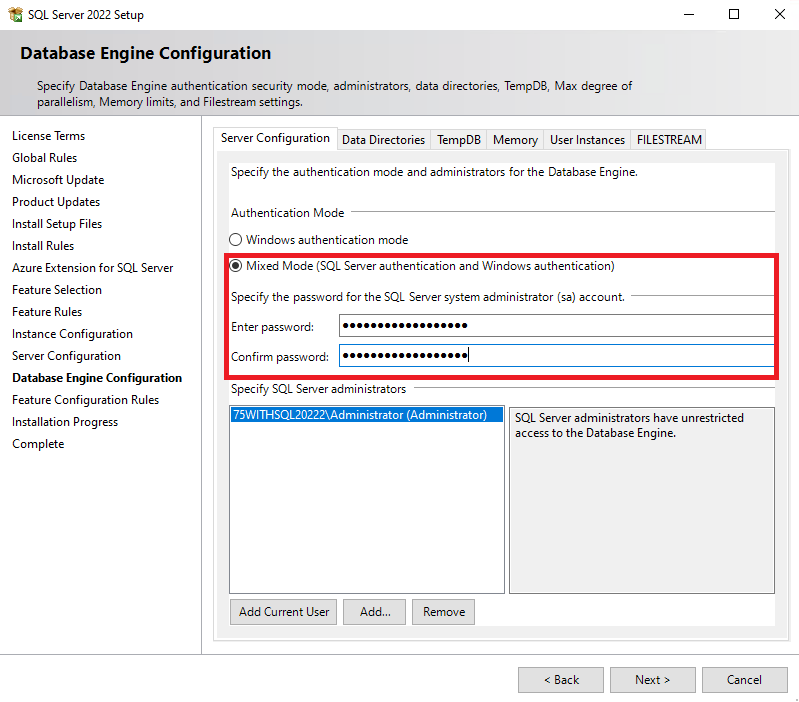Click Microsoft Update step in sidebar
This screenshot has width=799, height=702.
click(x=58, y=180)
